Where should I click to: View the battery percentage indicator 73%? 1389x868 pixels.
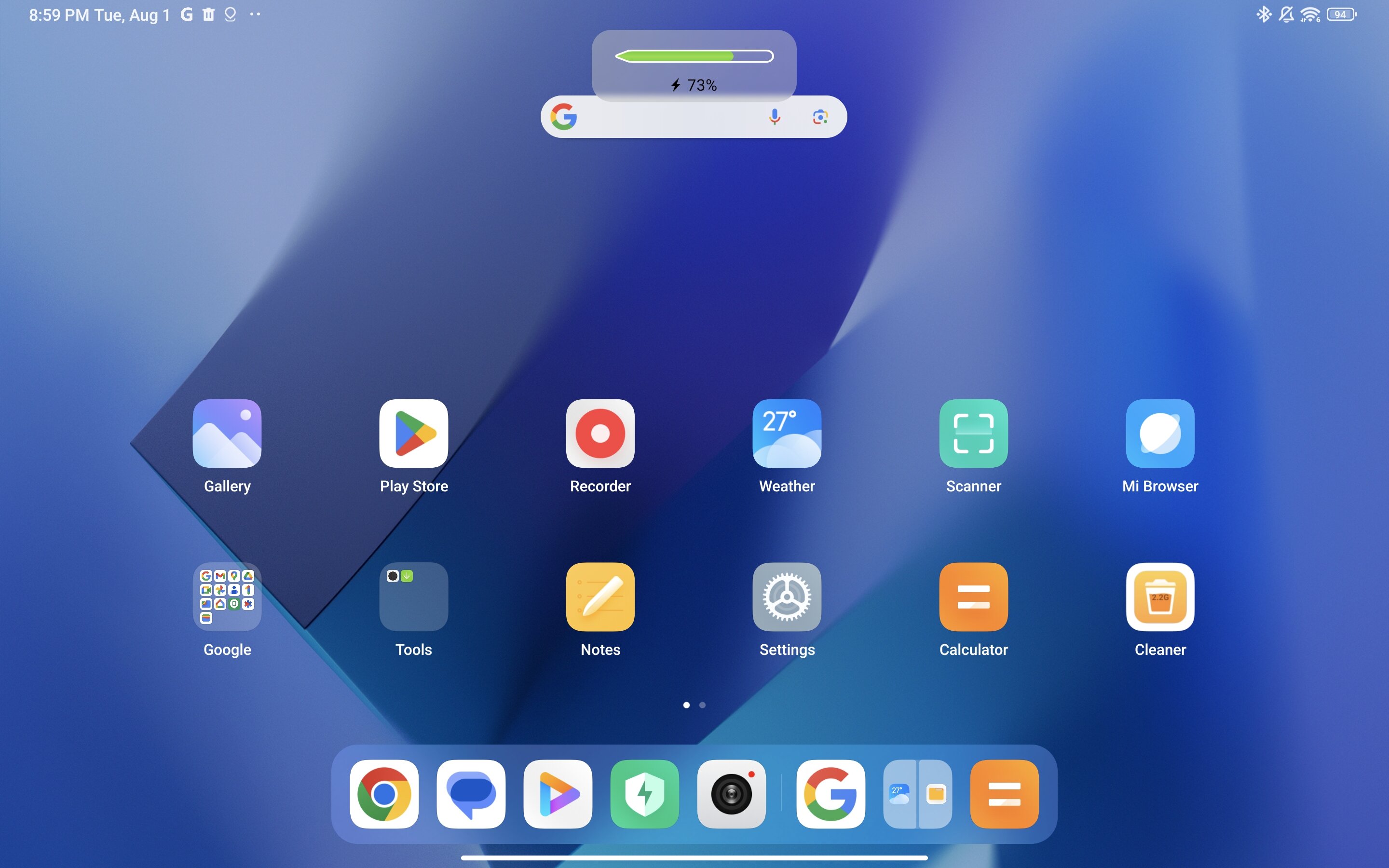click(694, 84)
